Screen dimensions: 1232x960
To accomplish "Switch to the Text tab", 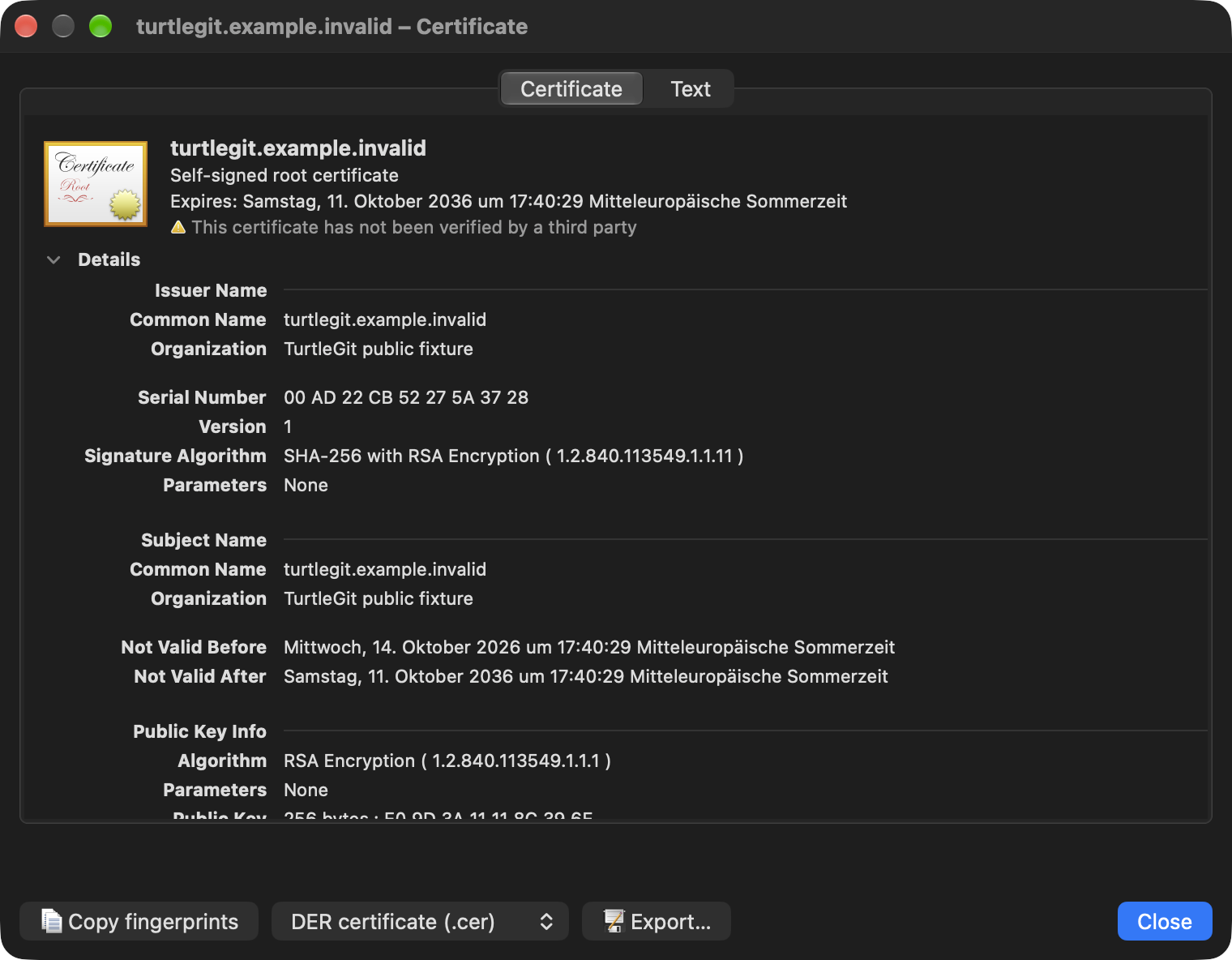I will click(x=690, y=89).
